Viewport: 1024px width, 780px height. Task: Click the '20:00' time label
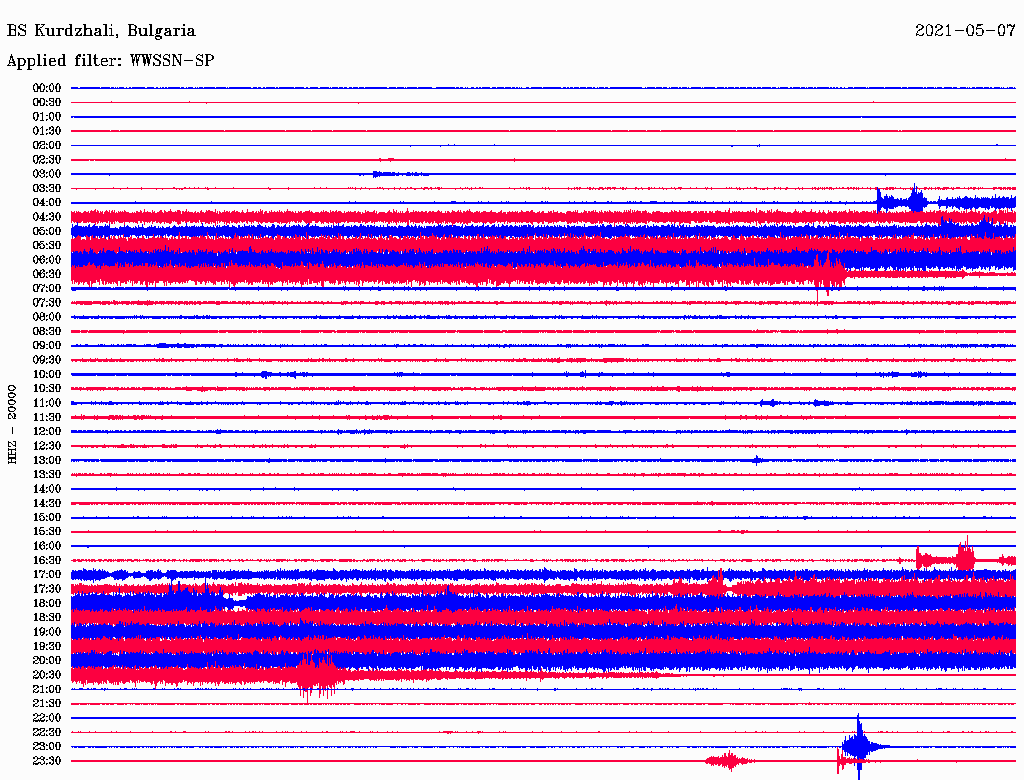pos(47,660)
